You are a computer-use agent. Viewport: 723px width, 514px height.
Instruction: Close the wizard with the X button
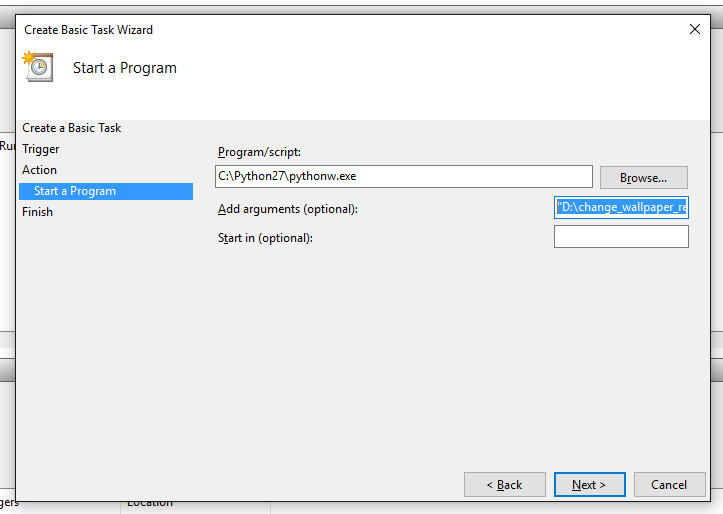pos(694,30)
